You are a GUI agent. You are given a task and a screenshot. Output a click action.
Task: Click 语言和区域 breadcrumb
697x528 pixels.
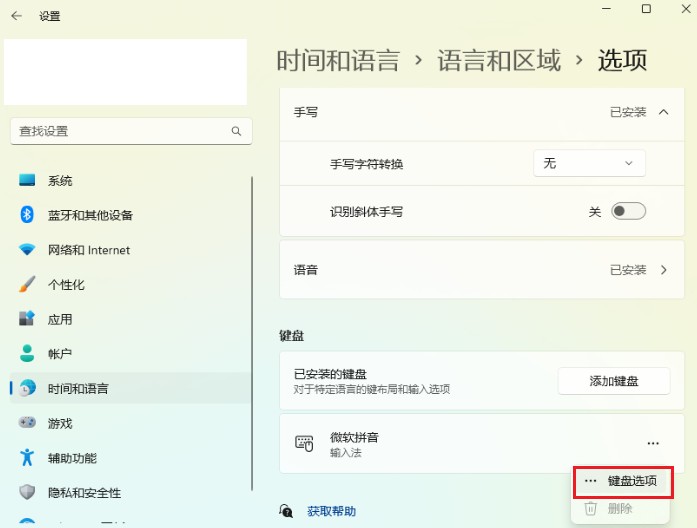498,60
